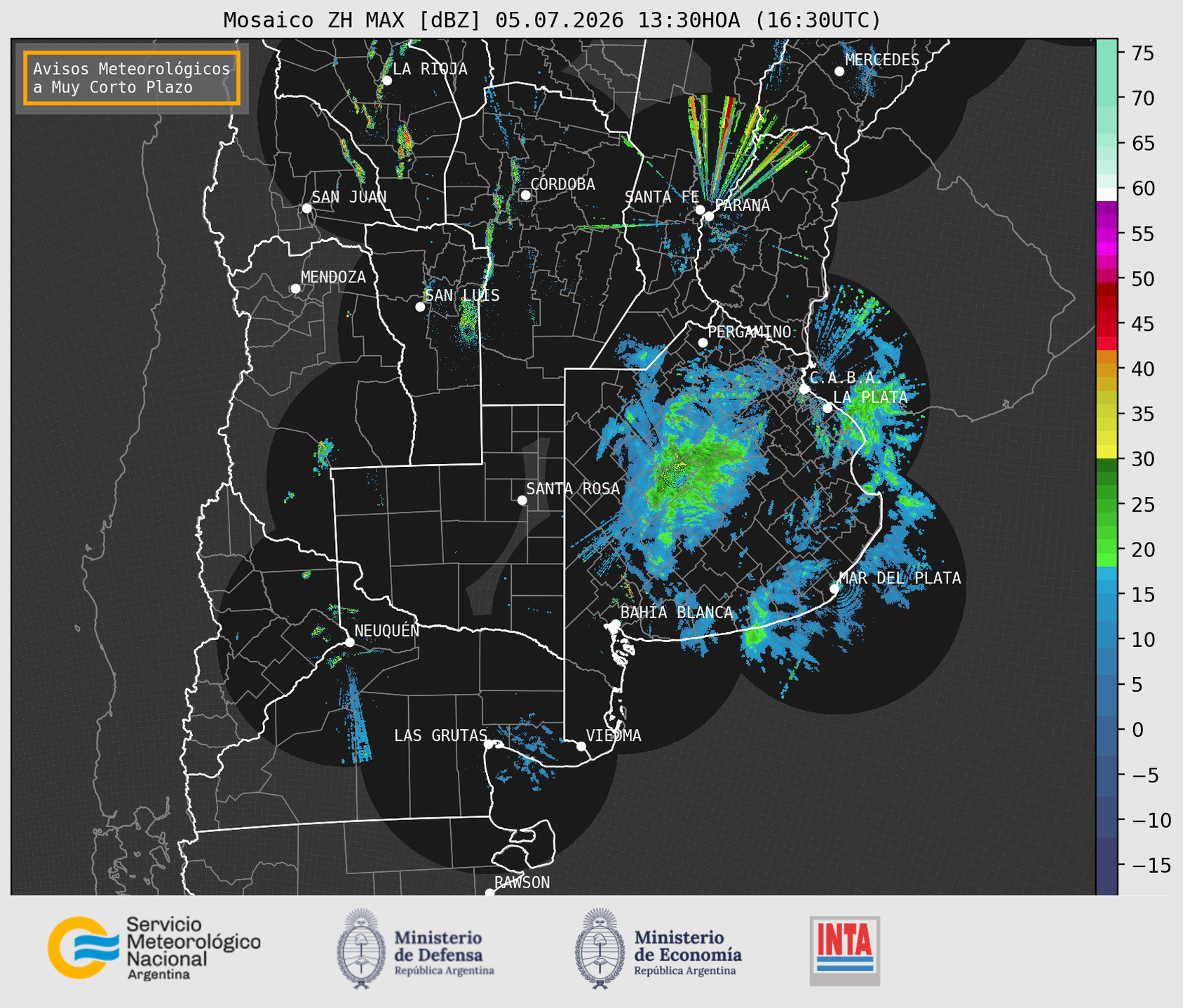Viewport: 1183px width, 1008px height.
Task: Open Avisos Meteorológicos a Muy Corto Plazo box
Action: (x=132, y=78)
